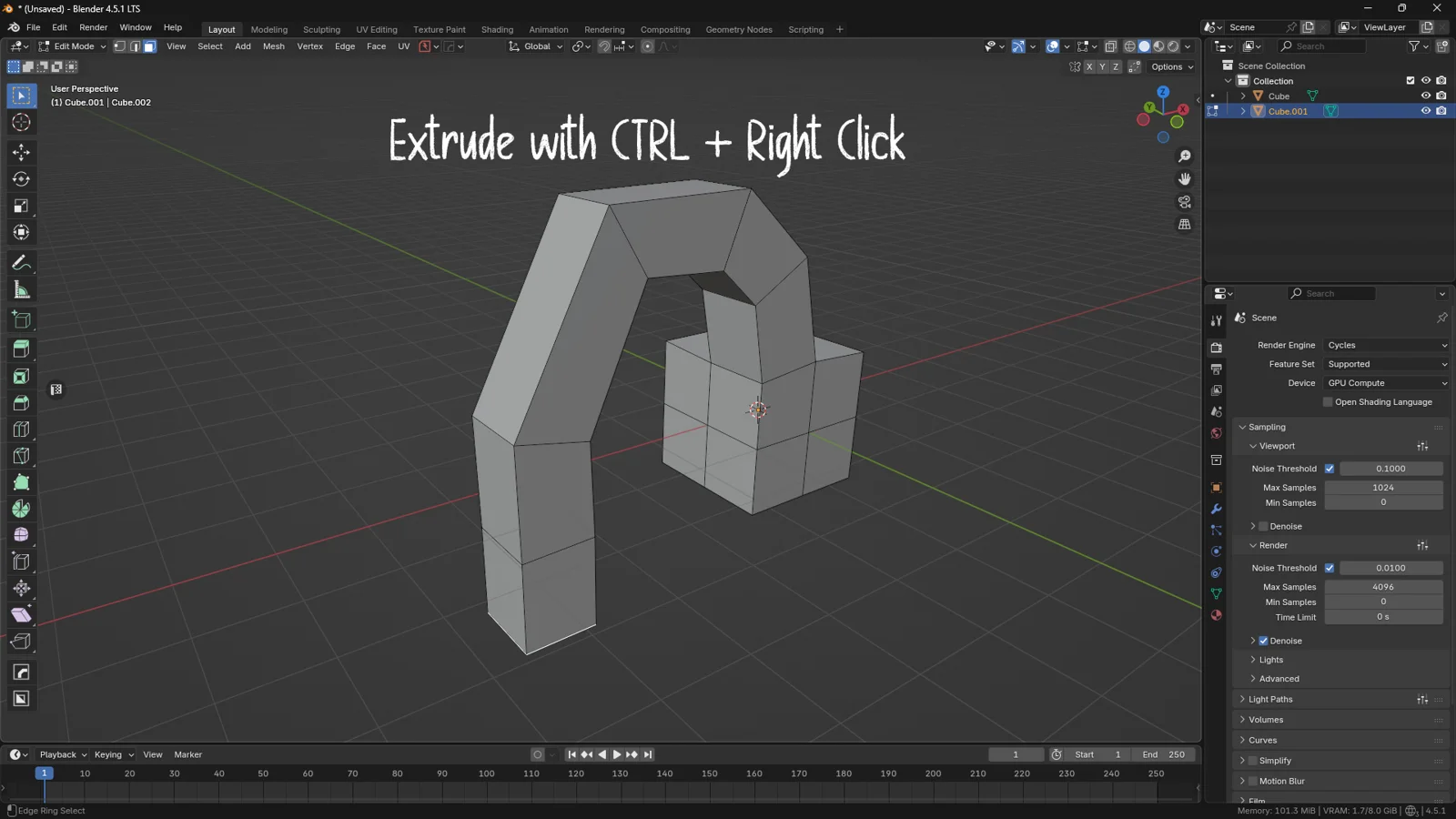Enable face select mode

point(150,46)
